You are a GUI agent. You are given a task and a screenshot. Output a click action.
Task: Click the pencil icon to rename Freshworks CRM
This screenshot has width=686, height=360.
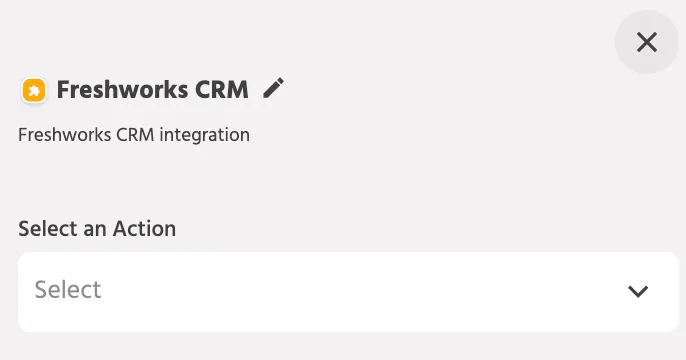tap(273, 88)
